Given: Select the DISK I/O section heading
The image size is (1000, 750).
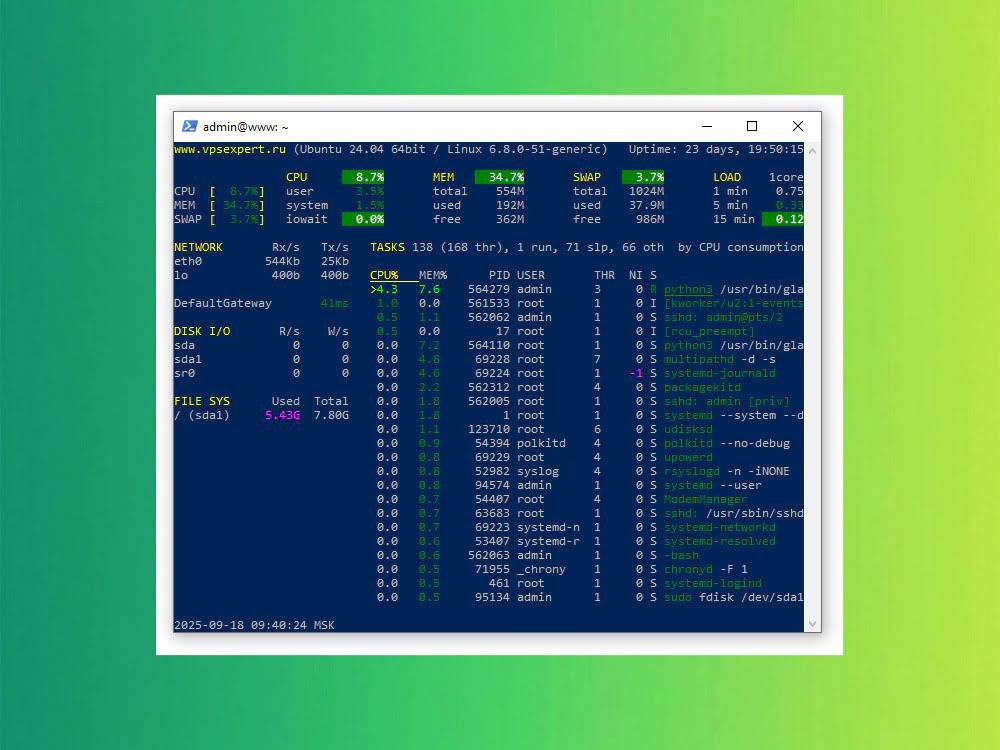Looking at the screenshot, I should pos(202,332).
